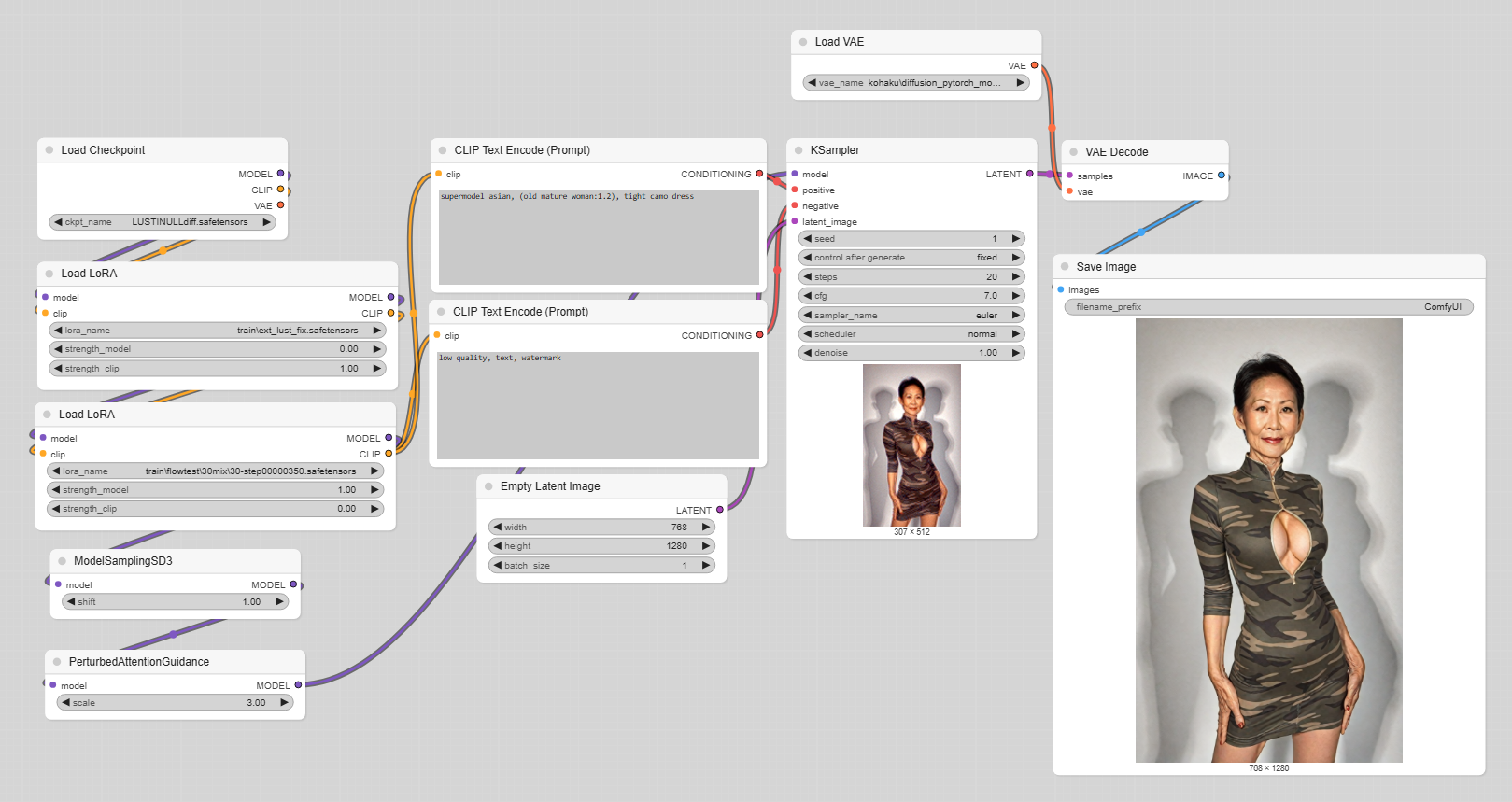Click MODEL output socket of ext_lust_fix LoRA node
This screenshot has height=802, width=1512.
tap(390, 297)
